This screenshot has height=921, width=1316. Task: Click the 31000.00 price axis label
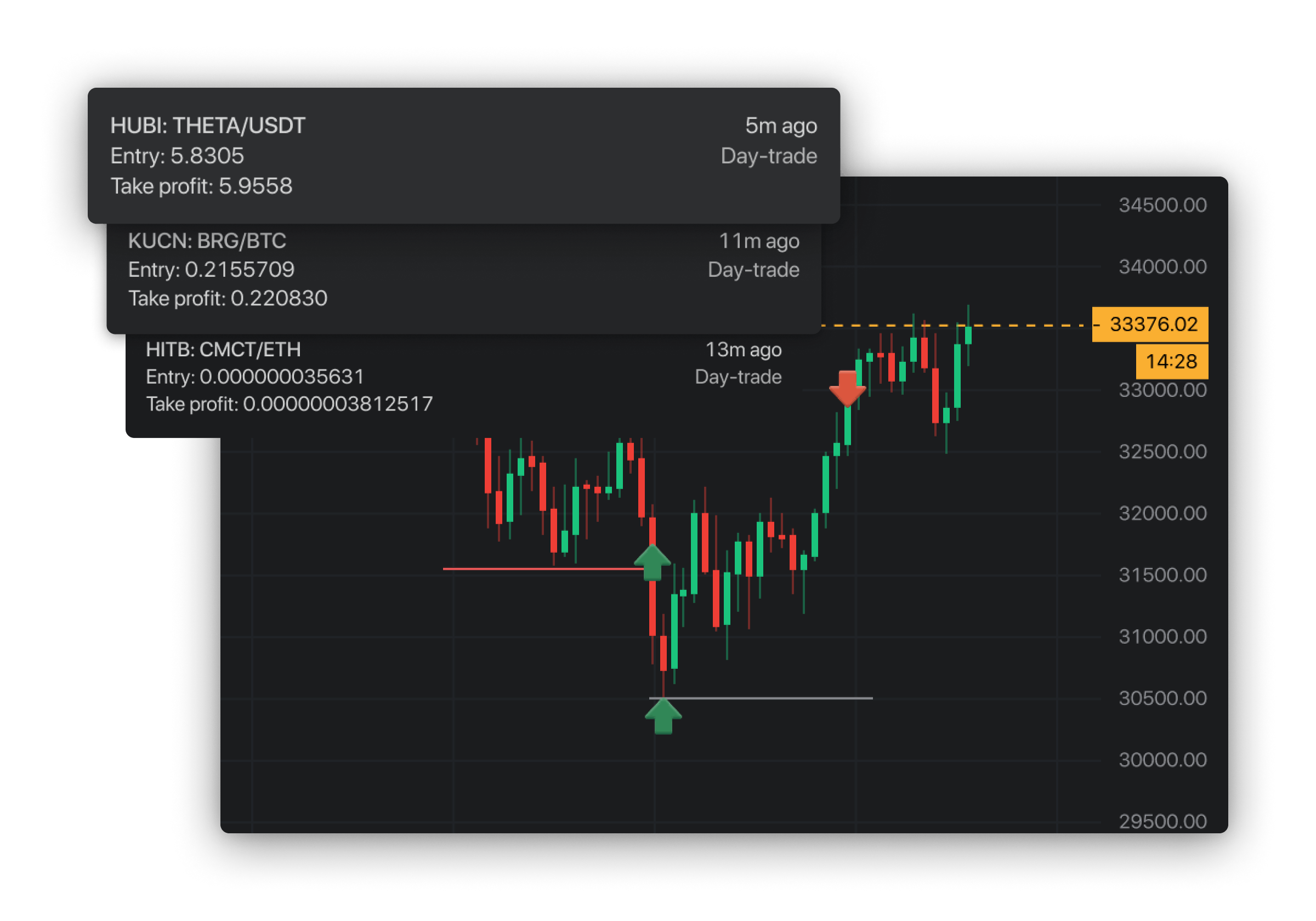click(1162, 636)
